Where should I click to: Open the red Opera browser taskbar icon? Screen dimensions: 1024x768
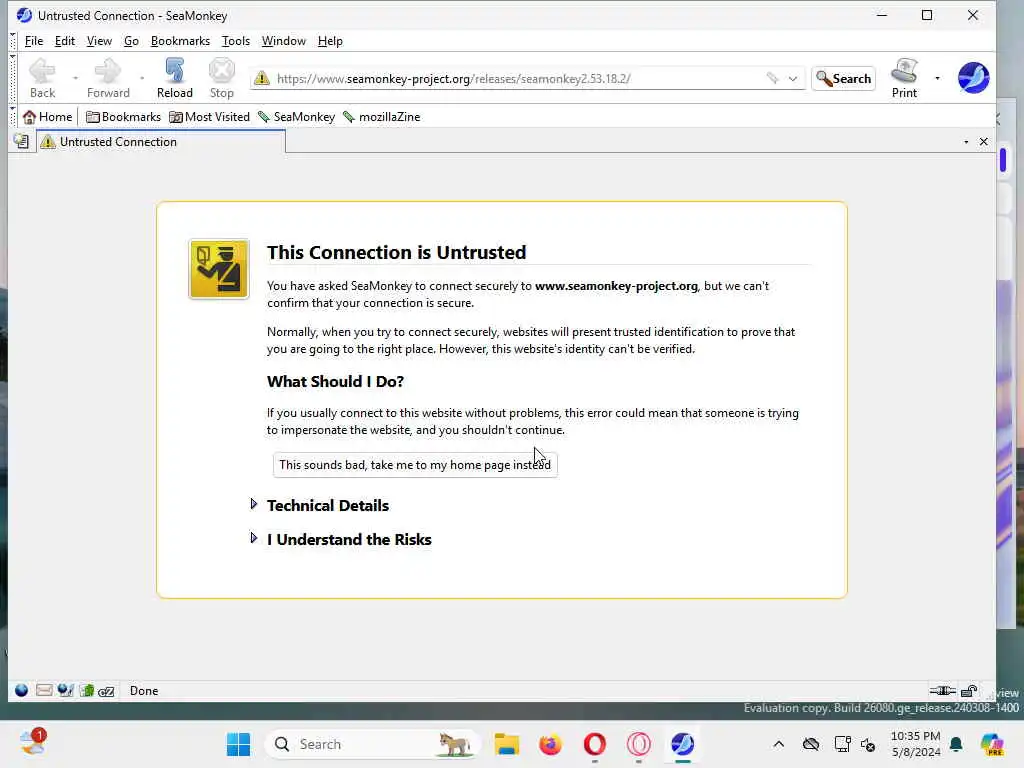coord(594,744)
